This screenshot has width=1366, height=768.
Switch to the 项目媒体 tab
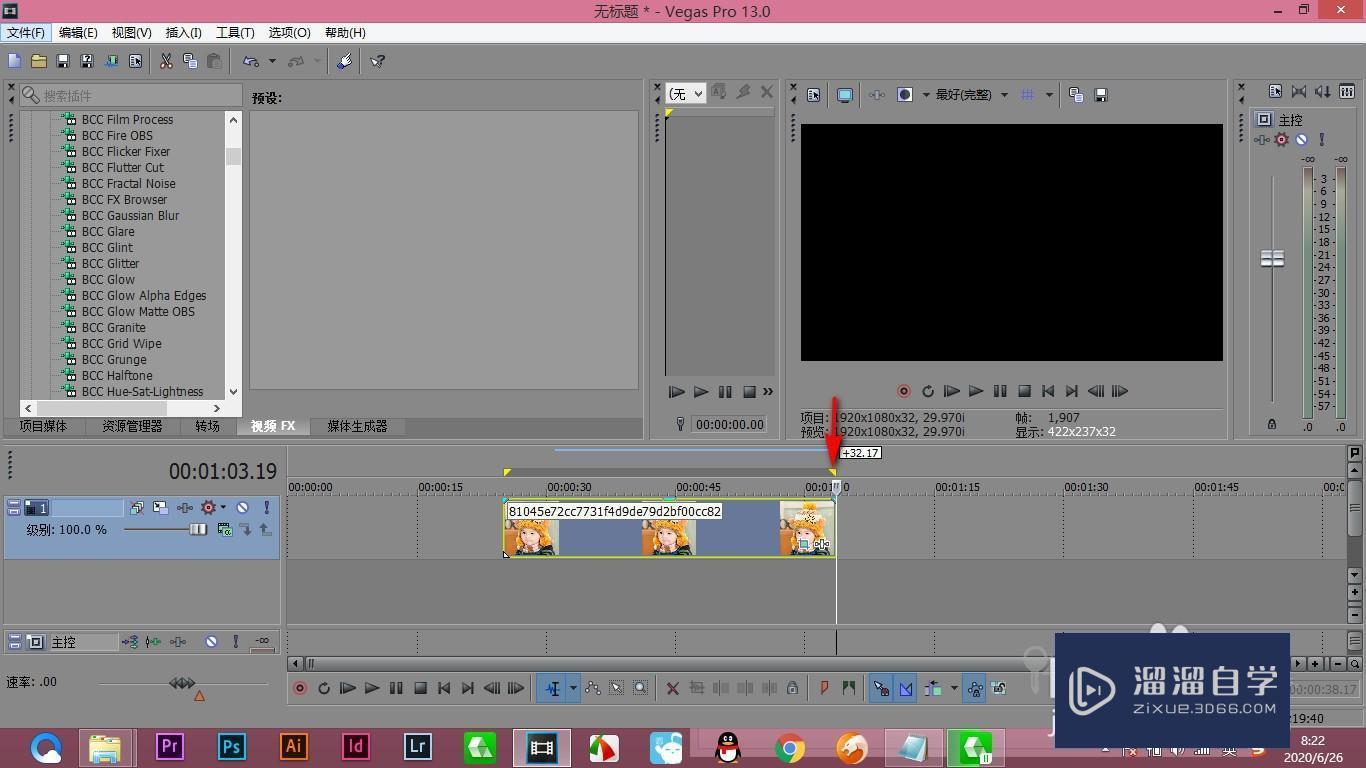43,426
